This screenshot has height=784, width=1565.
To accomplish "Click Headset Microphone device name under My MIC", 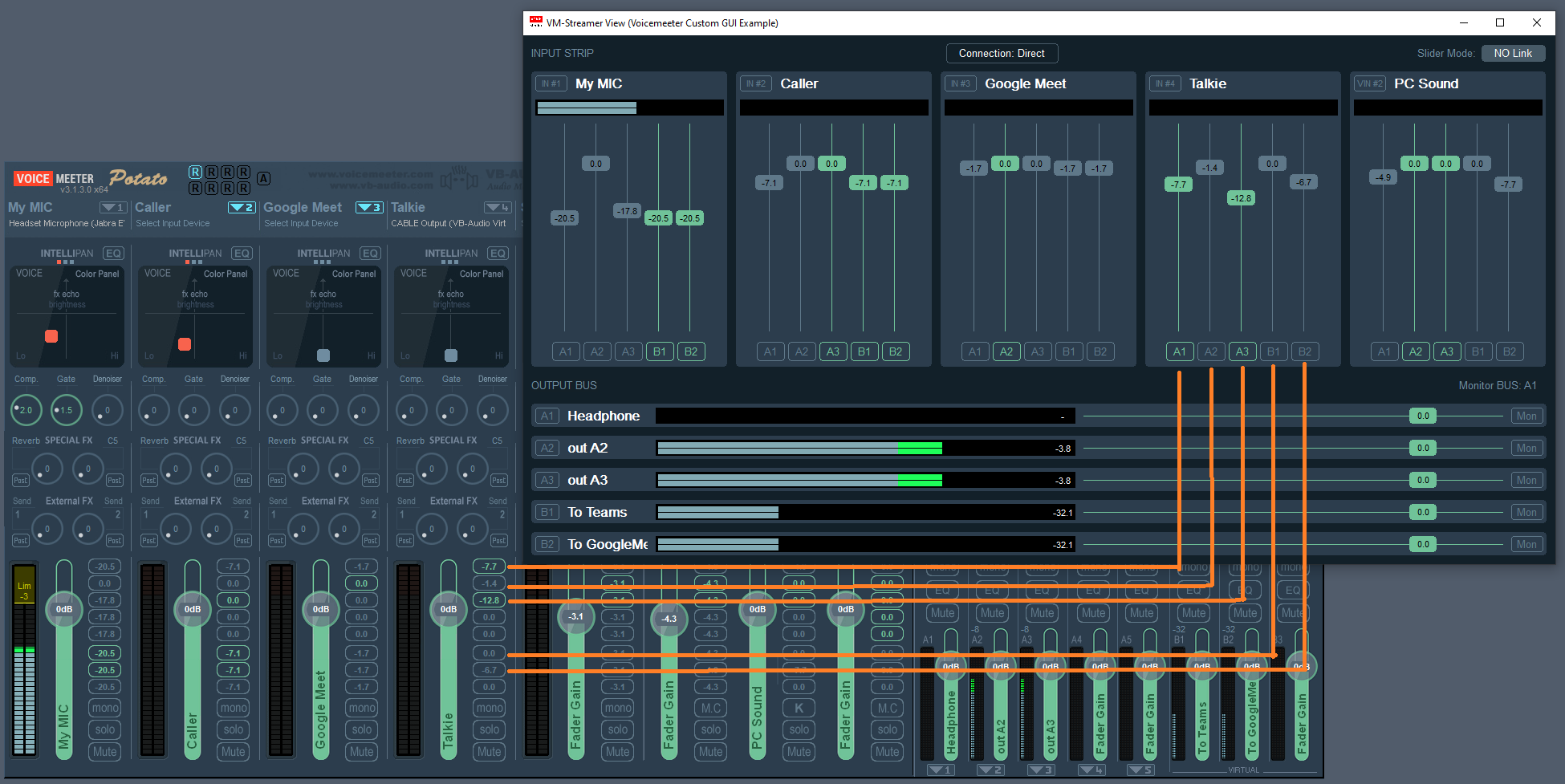I will pyautogui.click(x=67, y=223).
